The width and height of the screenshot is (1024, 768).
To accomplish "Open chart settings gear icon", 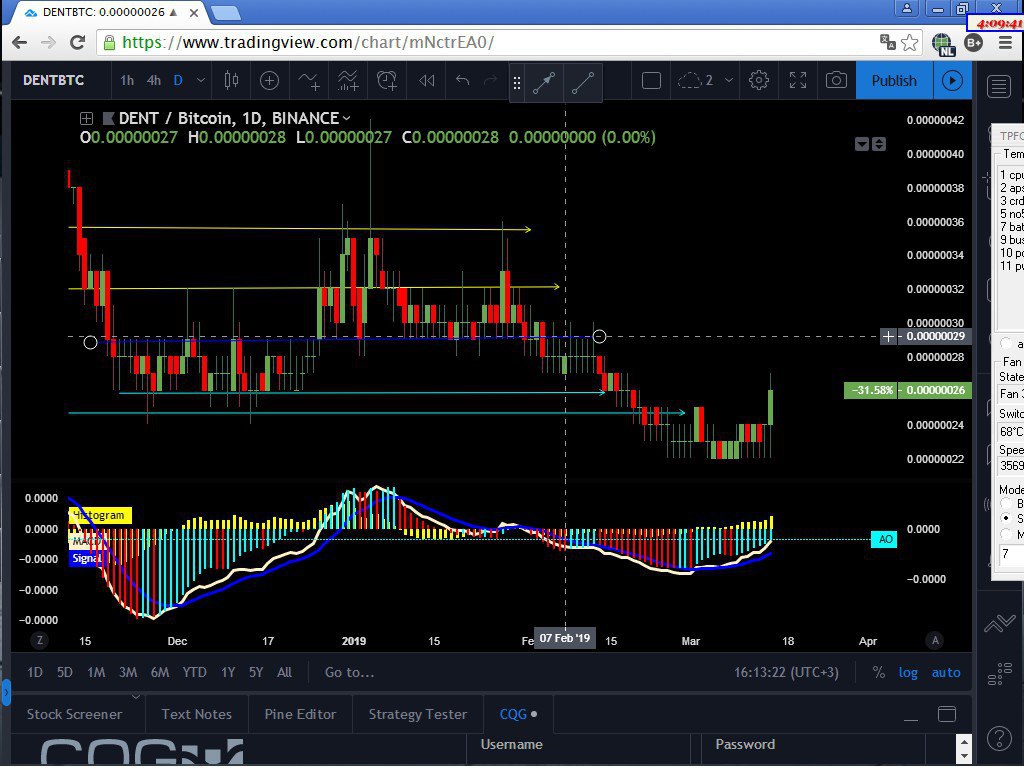I will click(x=758, y=80).
